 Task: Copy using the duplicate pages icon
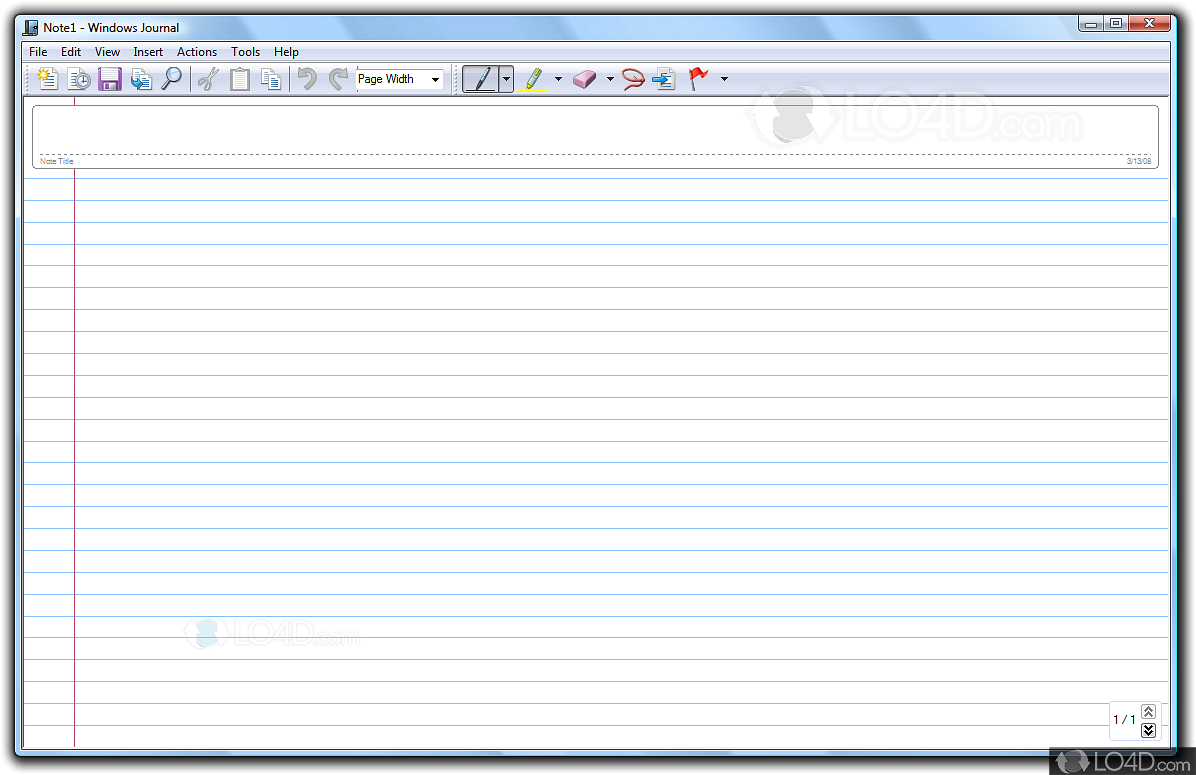pyautogui.click(x=271, y=79)
